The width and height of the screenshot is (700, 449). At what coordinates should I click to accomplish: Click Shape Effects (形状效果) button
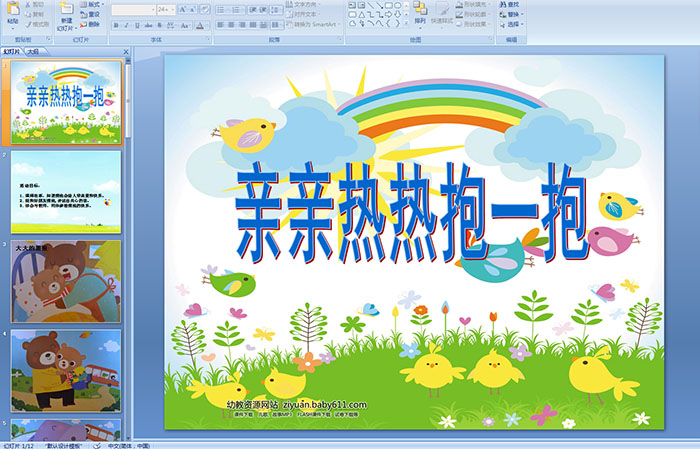(474, 24)
